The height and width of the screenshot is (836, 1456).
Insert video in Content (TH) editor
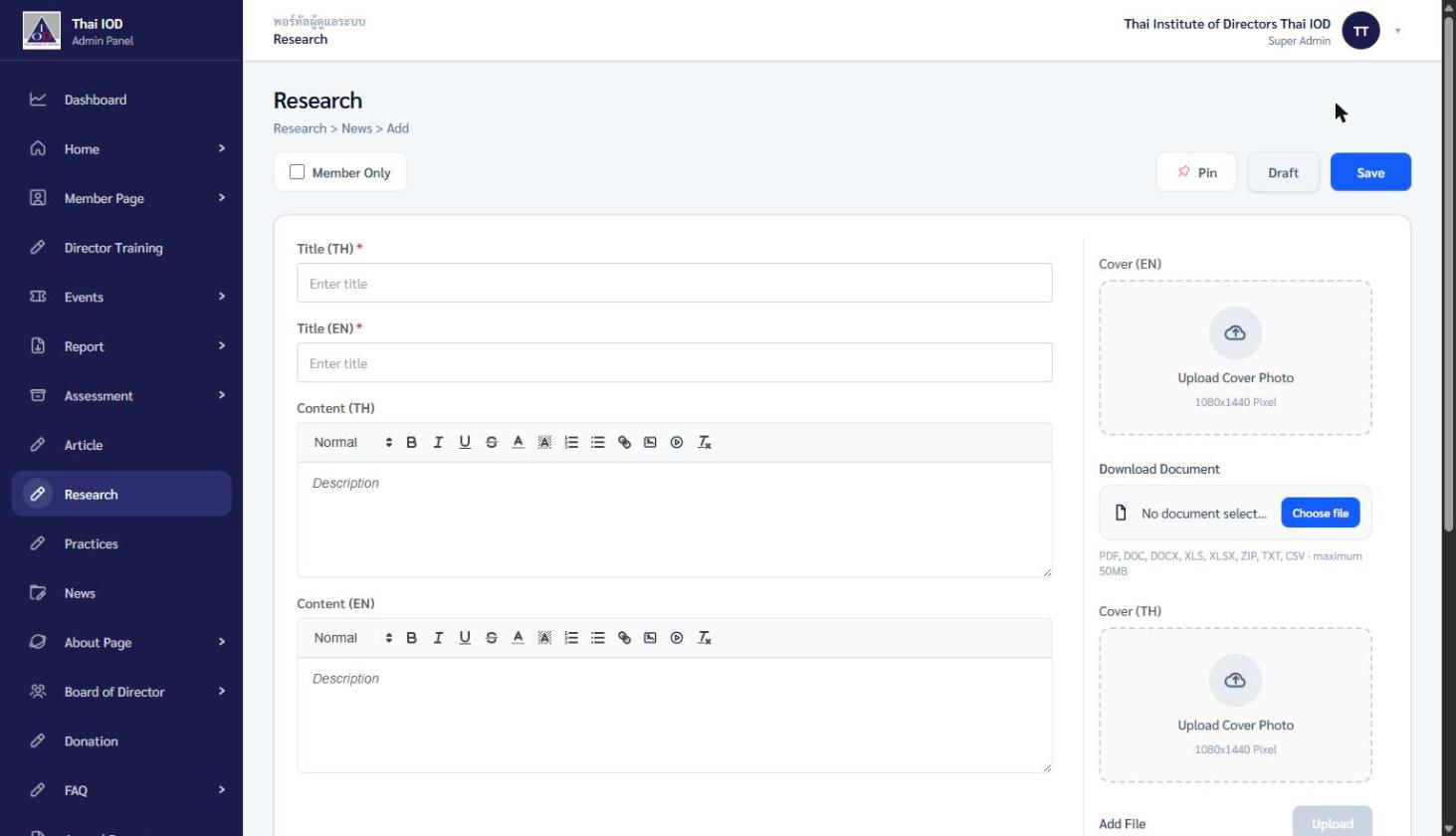[677, 442]
